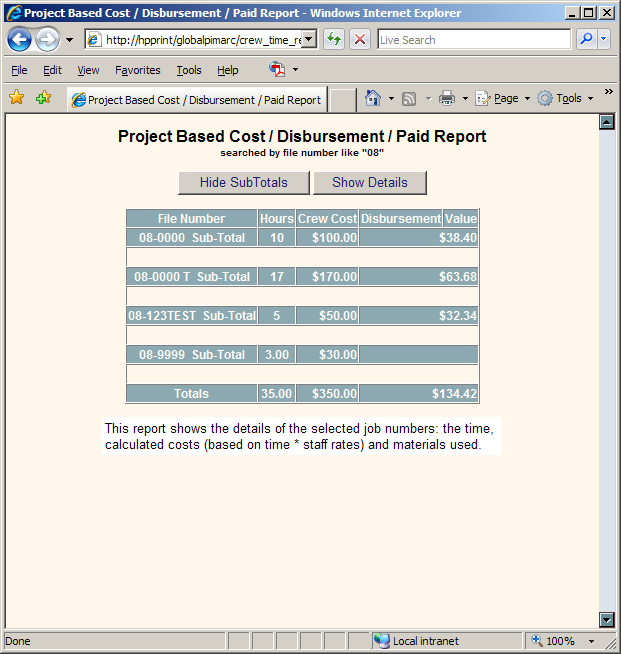
Task: Open the Adobe PDF dropdown arrow
Action: tap(295, 69)
